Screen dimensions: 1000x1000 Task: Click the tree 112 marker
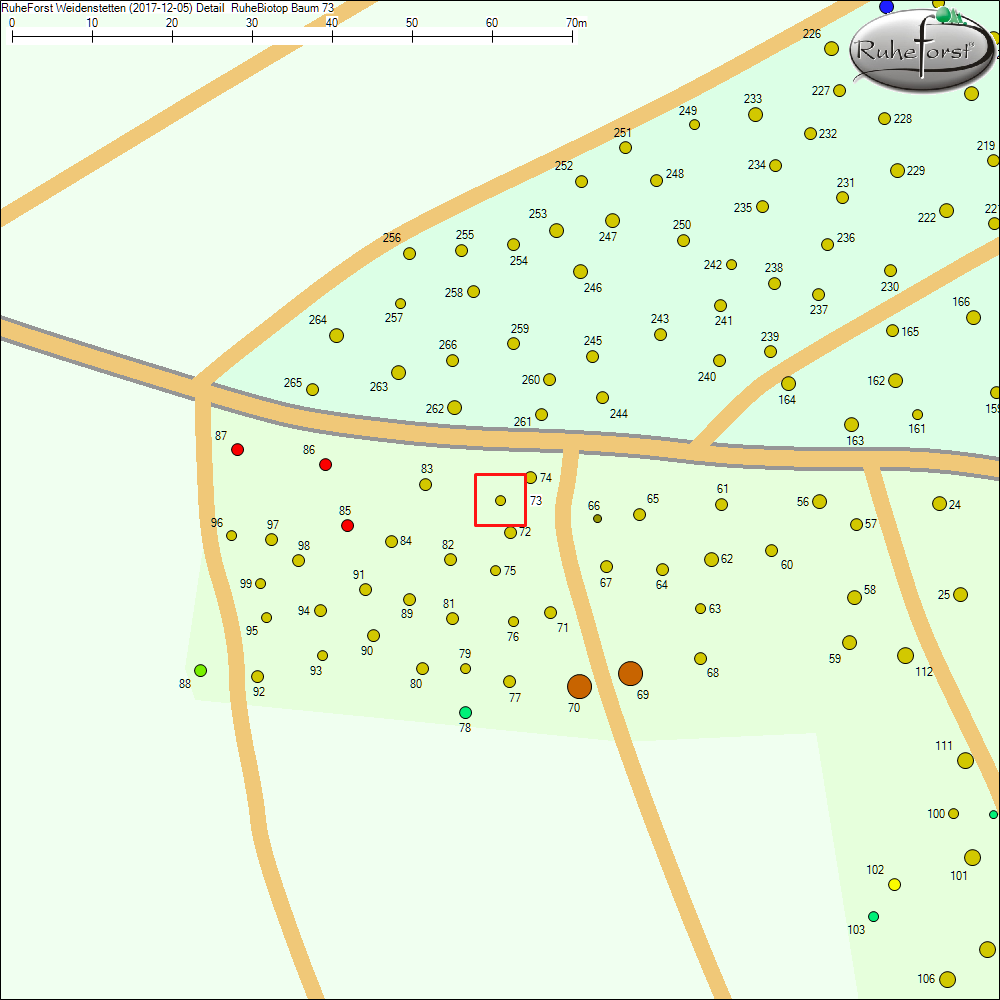tap(905, 656)
